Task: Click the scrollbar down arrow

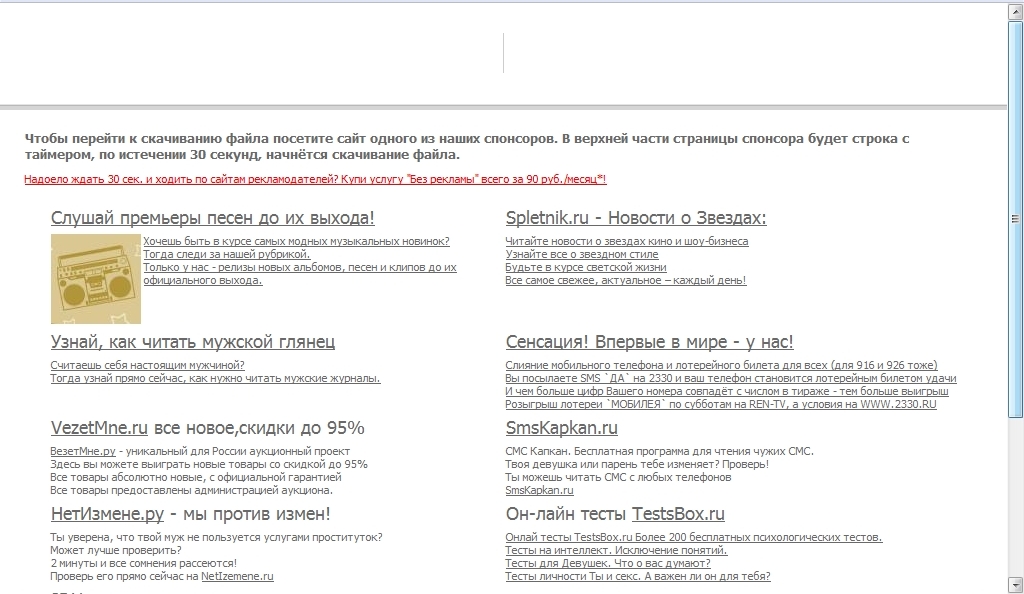Action: tap(1016, 584)
